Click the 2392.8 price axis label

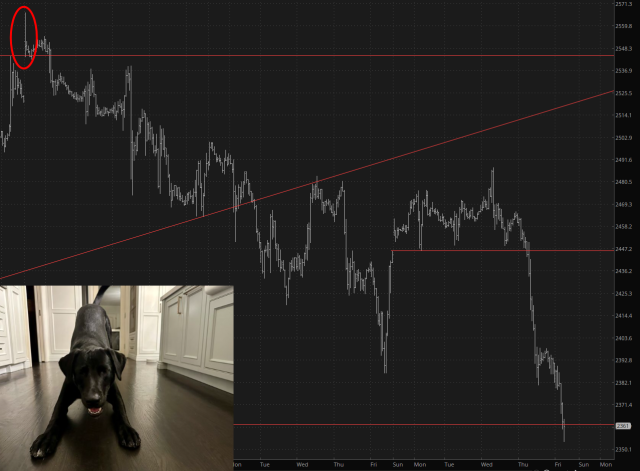[x=624, y=360]
